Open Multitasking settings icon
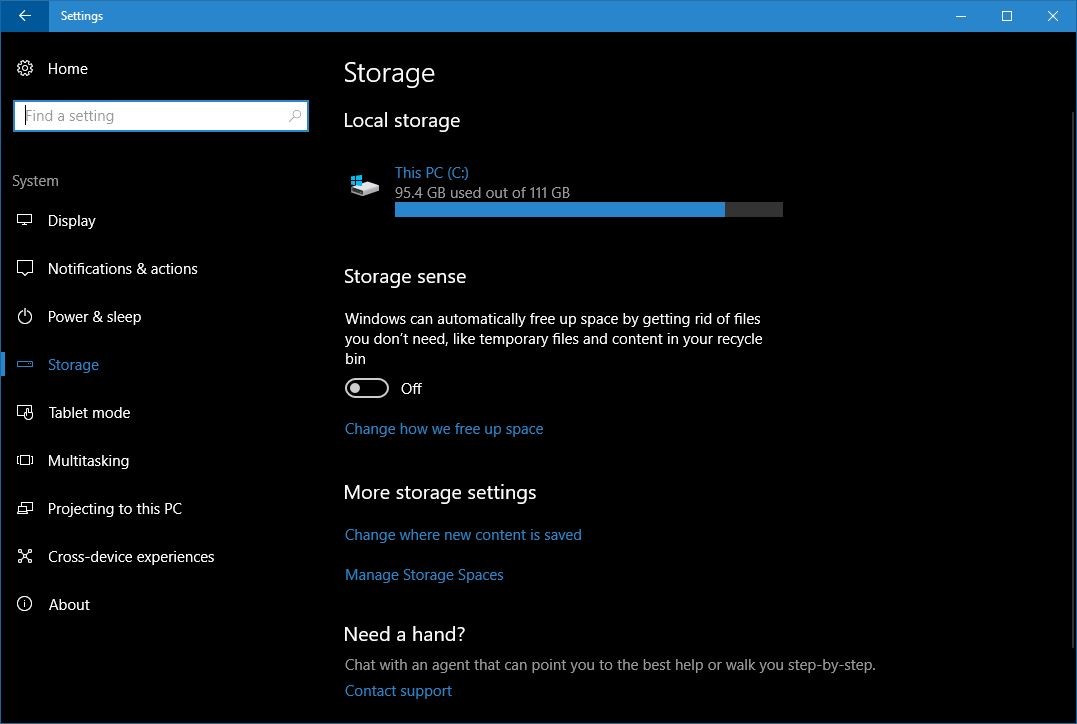 [24, 460]
